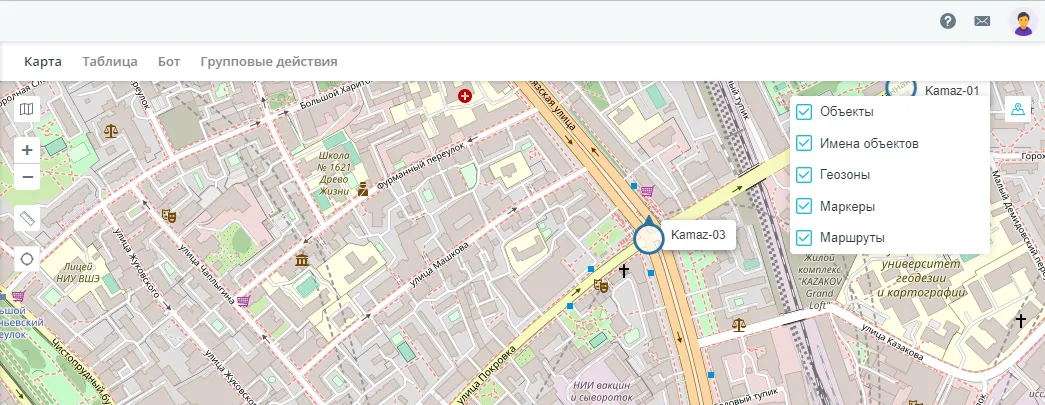Viewport: 1045px width, 405px height.
Task: Open the help question mark icon
Action: pyautogui.click(x=948, y=21)
